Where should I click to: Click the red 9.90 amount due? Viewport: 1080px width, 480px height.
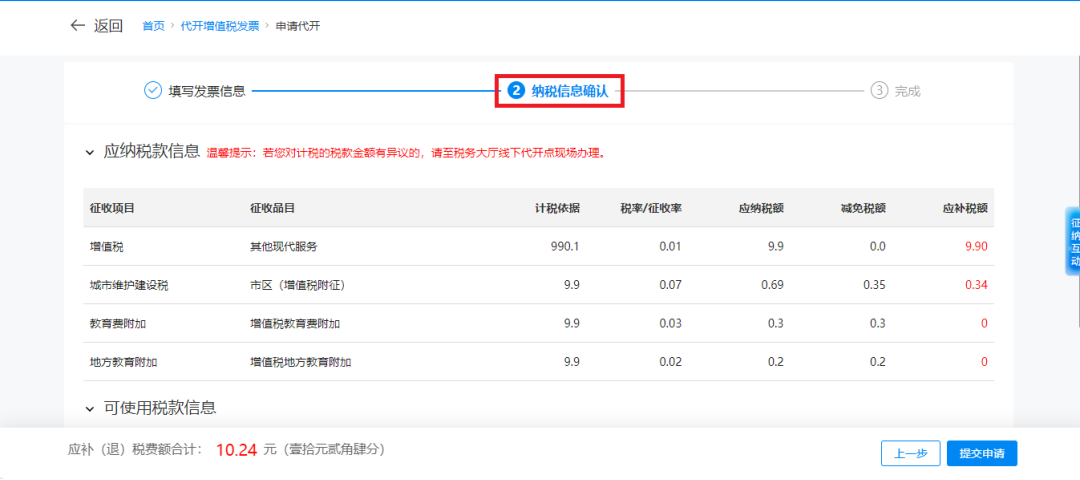click(977, 247)
